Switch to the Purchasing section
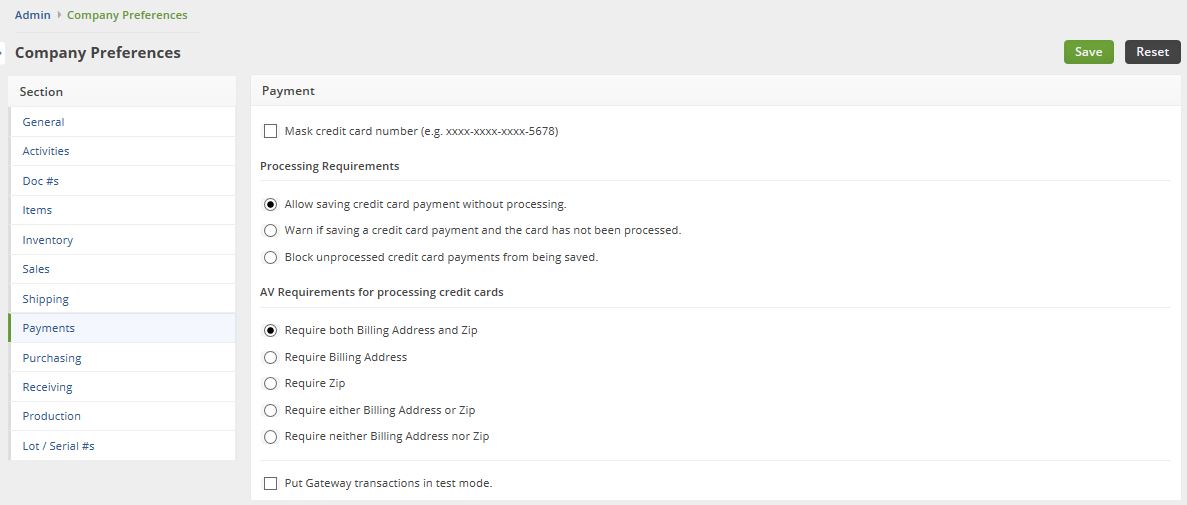The image size is (1187, 505). pos(52,358)
